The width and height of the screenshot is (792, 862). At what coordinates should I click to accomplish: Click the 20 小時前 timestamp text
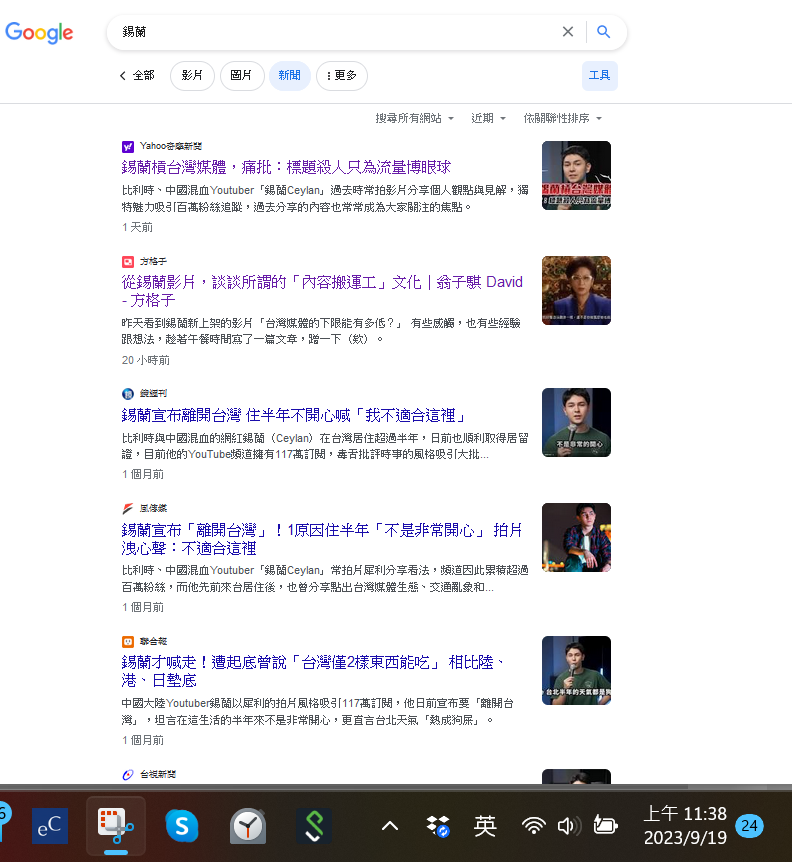pyautogui.click(x=146, y=360)
